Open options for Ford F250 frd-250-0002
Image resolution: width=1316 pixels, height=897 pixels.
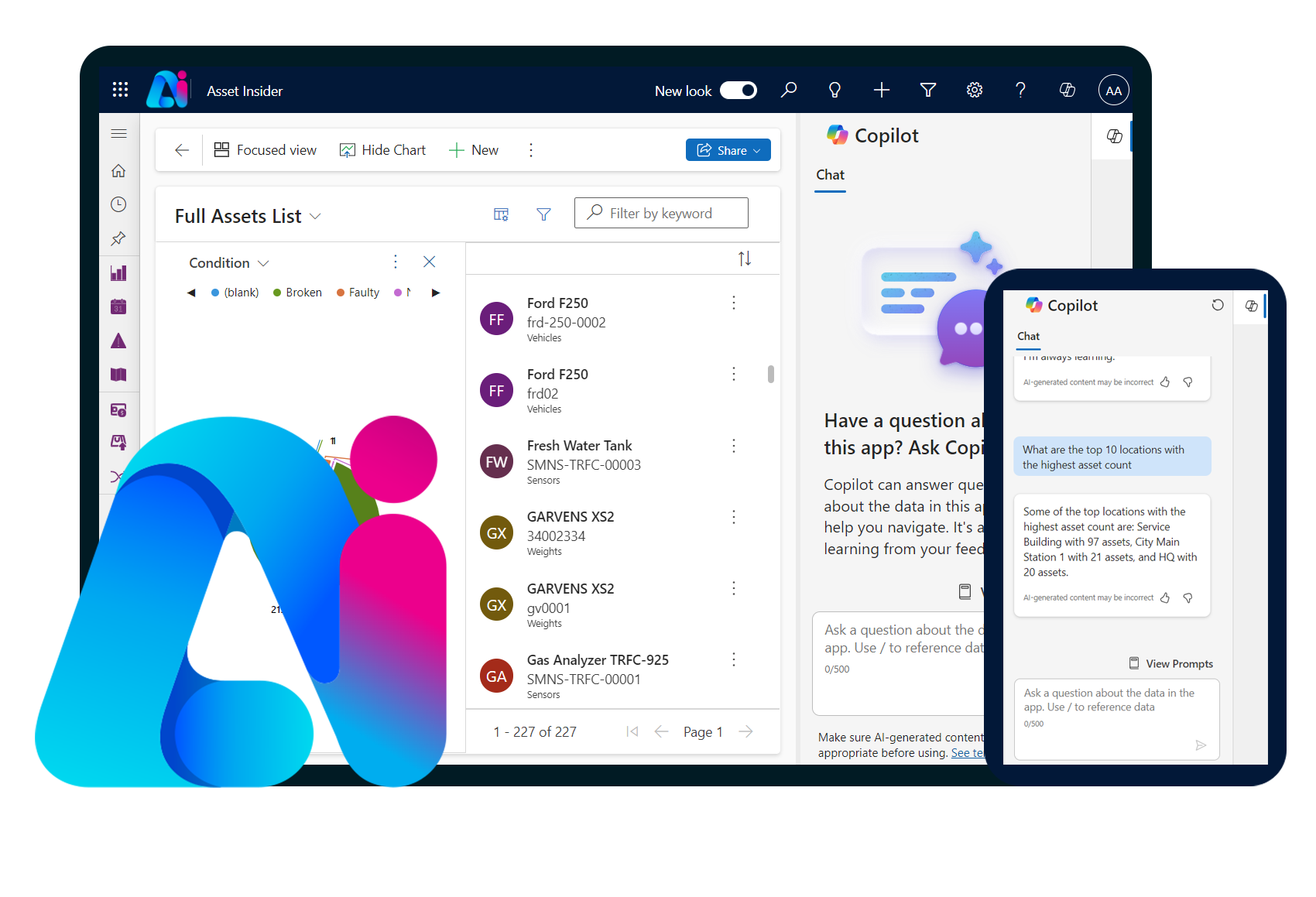734,303
